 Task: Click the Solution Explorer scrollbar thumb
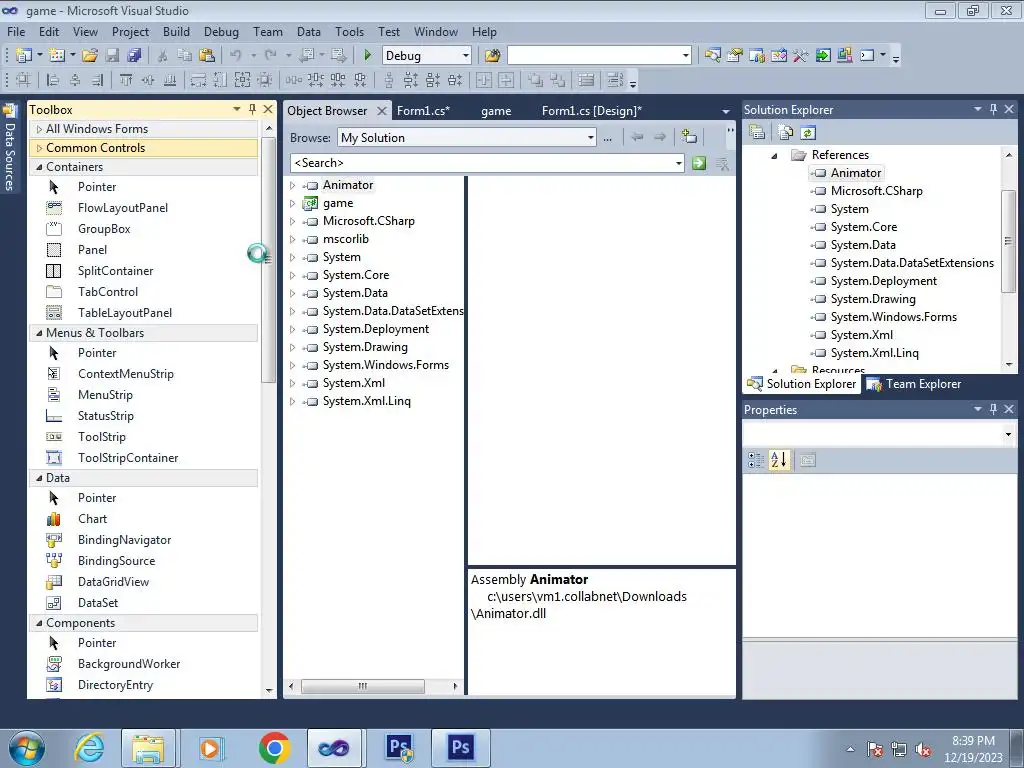coord(1009,242)
